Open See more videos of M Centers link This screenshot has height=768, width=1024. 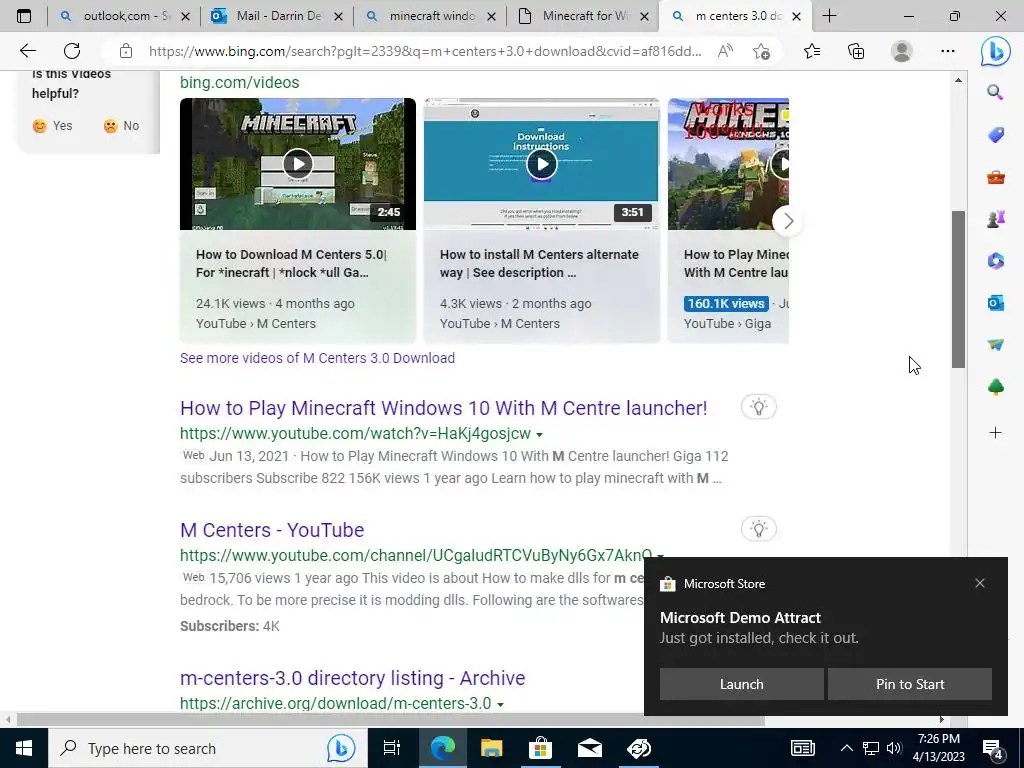pyautogui.click(x=317, y=358)
